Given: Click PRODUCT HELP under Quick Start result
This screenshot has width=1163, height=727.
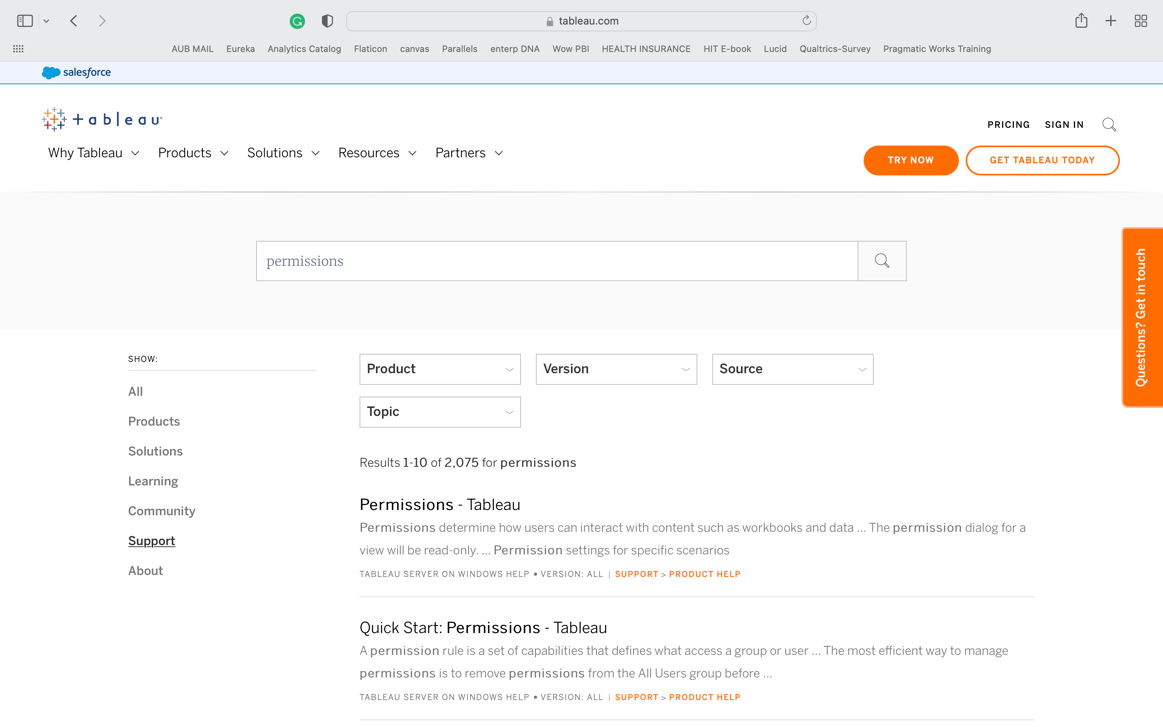Looking at the screenshot, I should pyautogui.click(x=705, y=697).
